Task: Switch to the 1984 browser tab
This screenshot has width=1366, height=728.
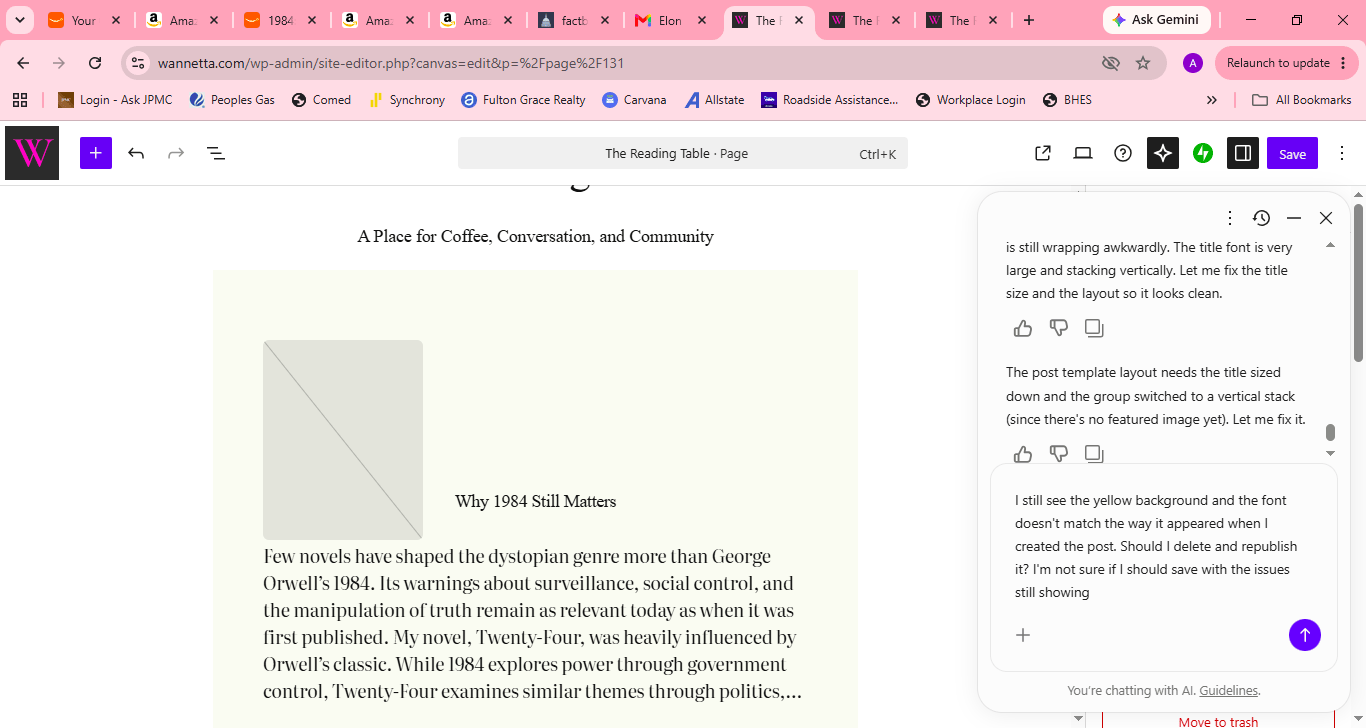Action: [283, 20]
